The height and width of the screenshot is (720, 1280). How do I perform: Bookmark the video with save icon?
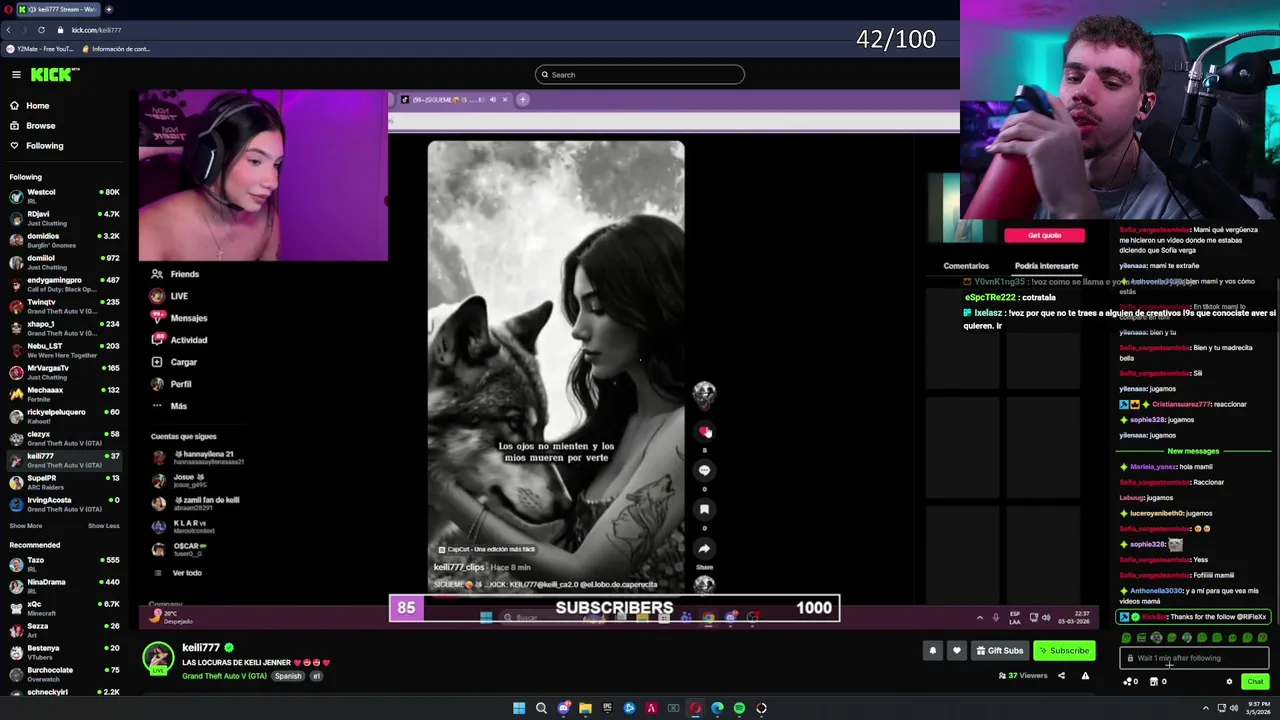[704, 509]
